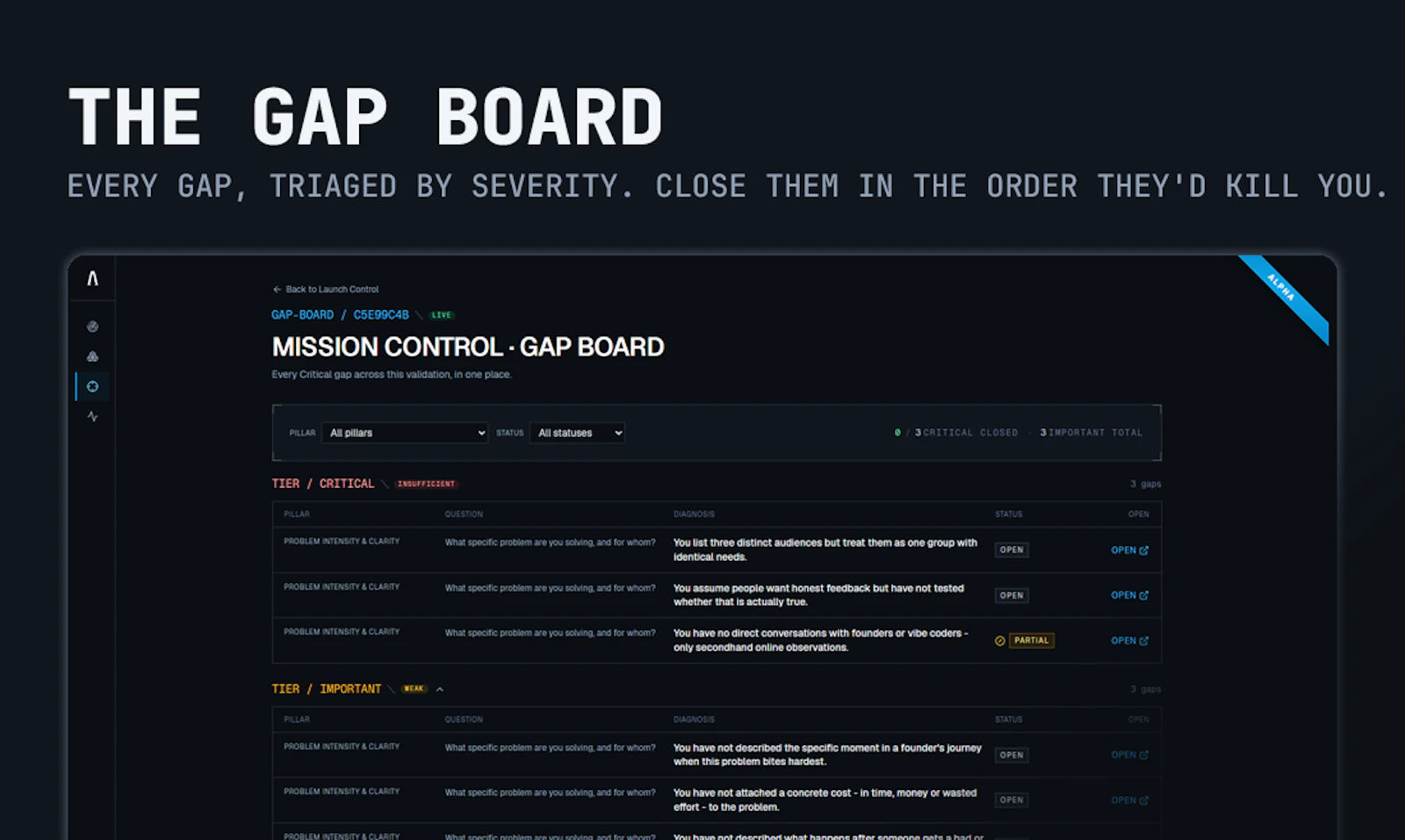Click PILLAR column header in Important table
Viewport: 1405px width, 840px height.
[297, 720]
